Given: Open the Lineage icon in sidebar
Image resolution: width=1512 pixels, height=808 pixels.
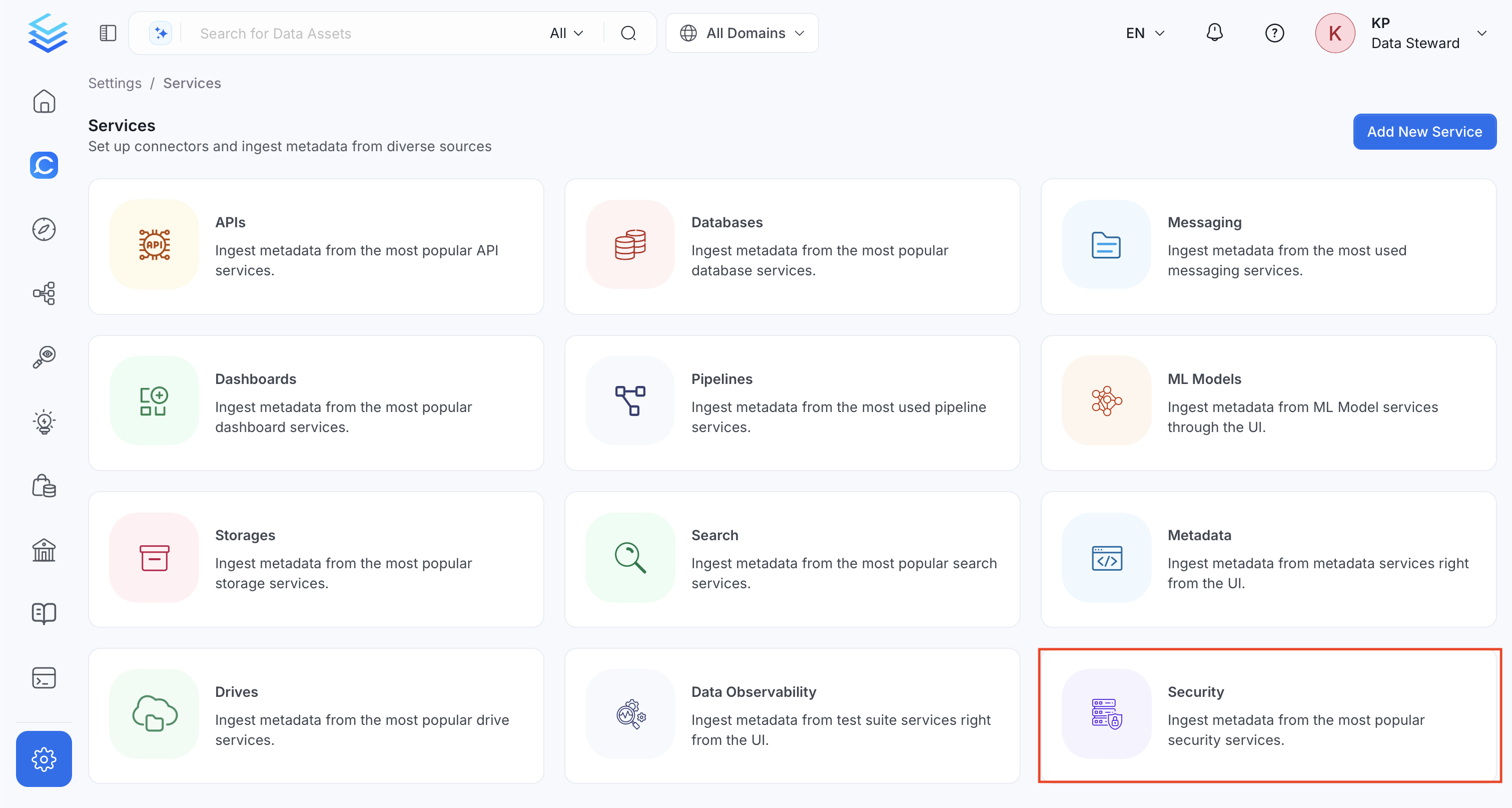Looking at the screenshot, I should (x=44, y=293).
